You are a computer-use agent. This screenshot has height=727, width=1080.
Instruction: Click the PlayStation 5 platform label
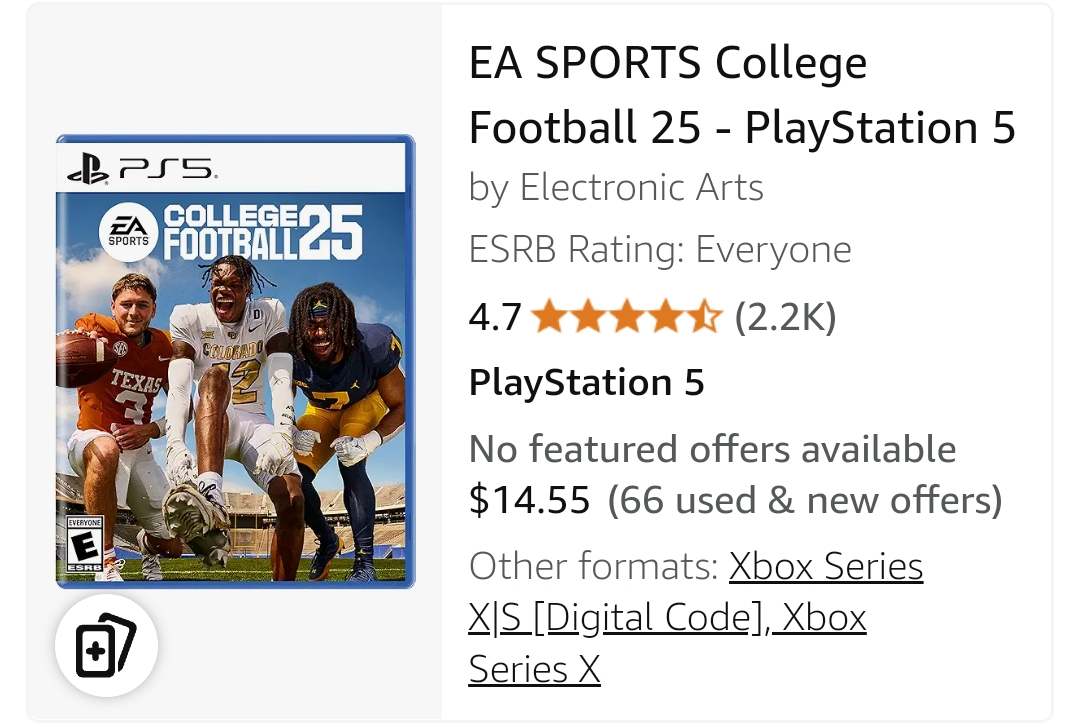(586, 382)
